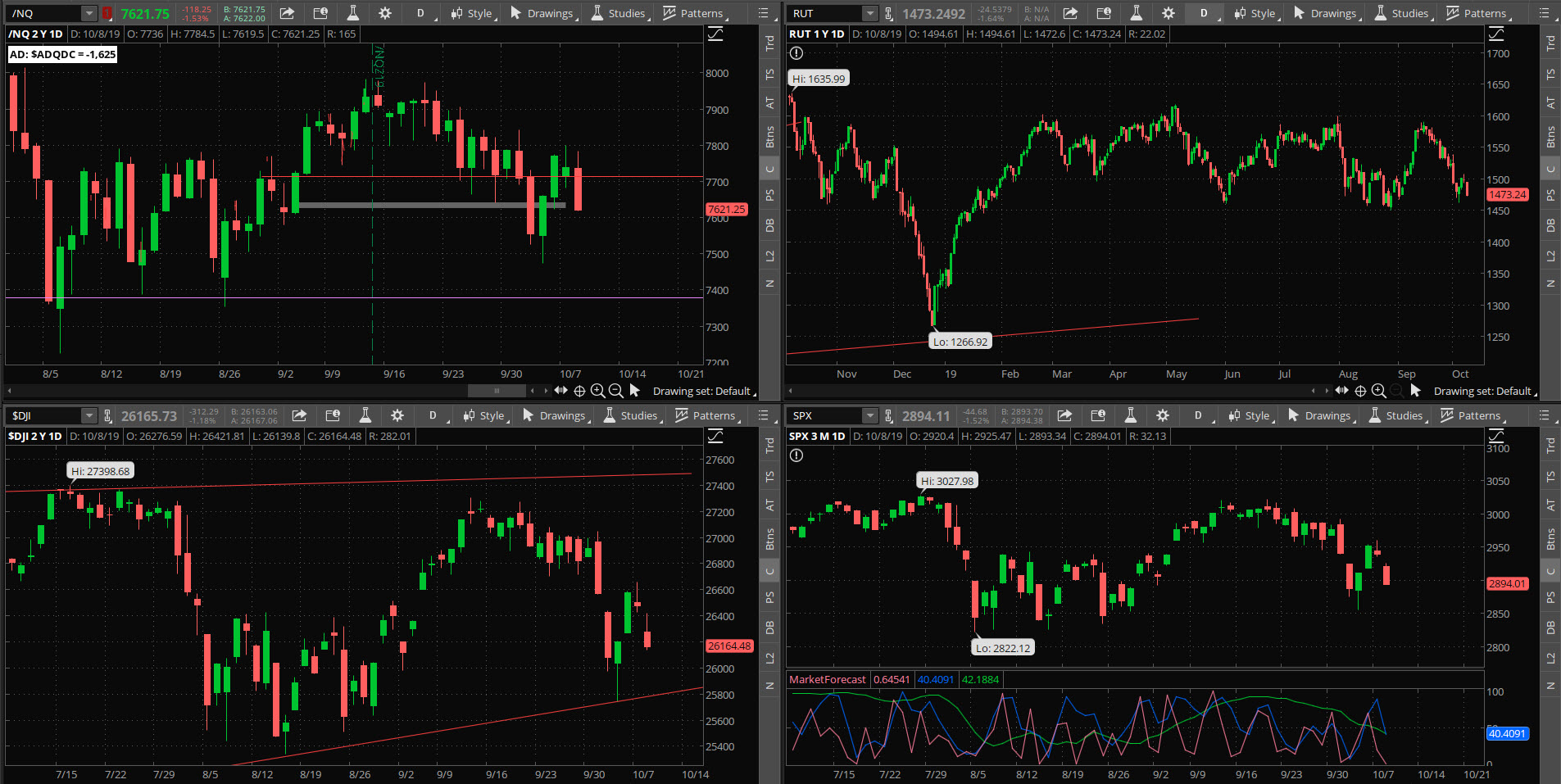Screen dimensions: 1561x784
Task: Toggle the Btns sidebar tab on the RUT chart
Action: pyautogui.click(x=1550, y=137)
